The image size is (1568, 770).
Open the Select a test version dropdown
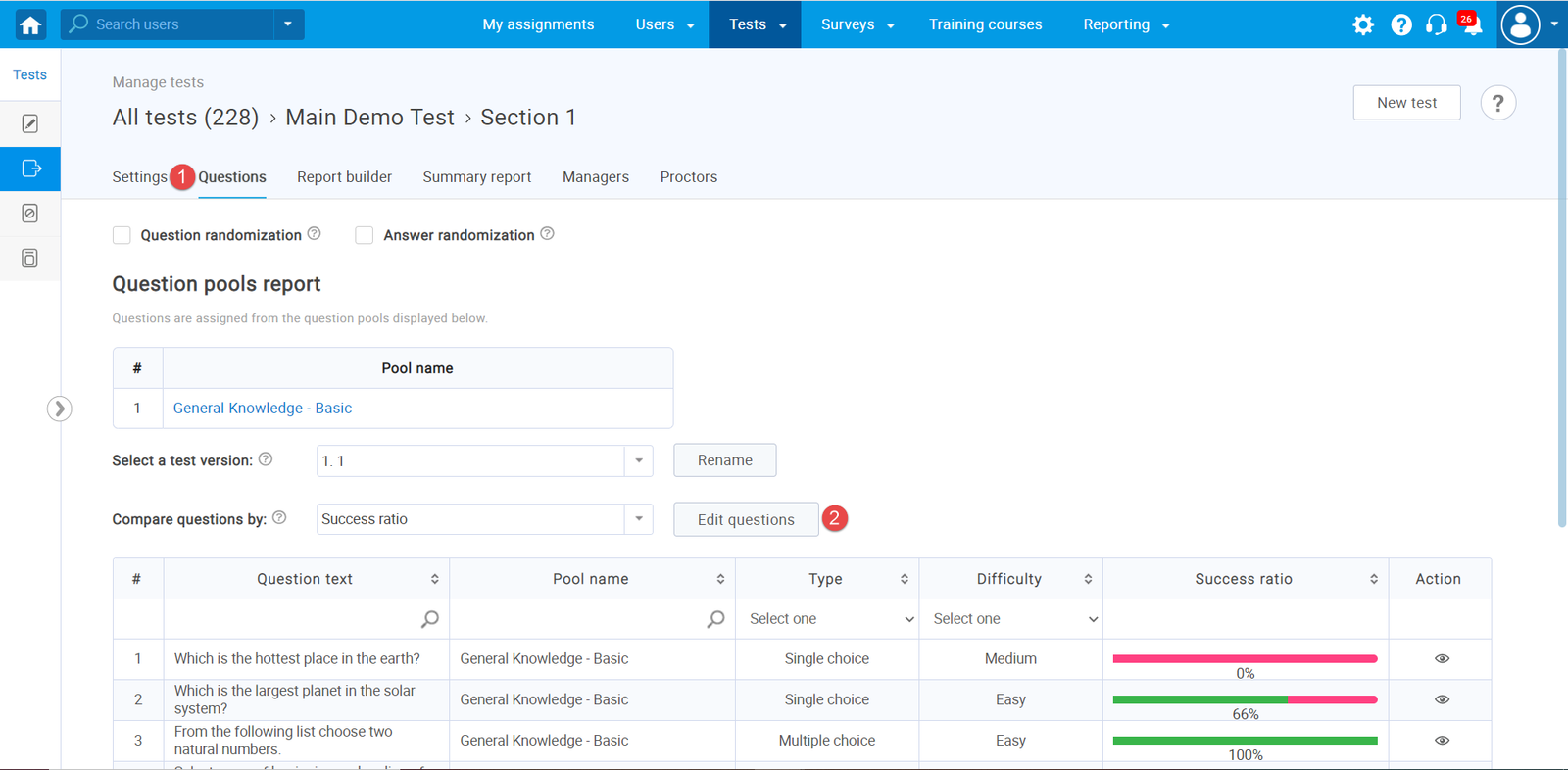point(638,460)
